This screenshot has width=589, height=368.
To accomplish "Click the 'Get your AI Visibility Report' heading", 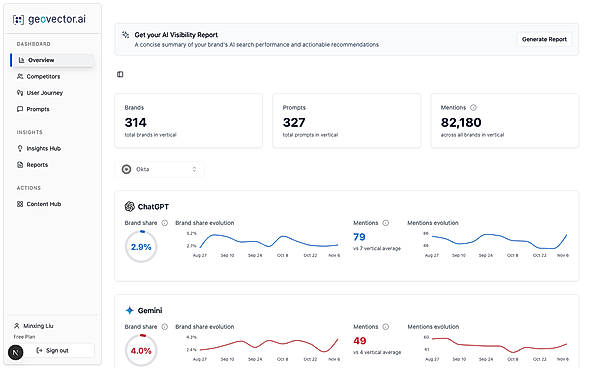I will point(176,35).
